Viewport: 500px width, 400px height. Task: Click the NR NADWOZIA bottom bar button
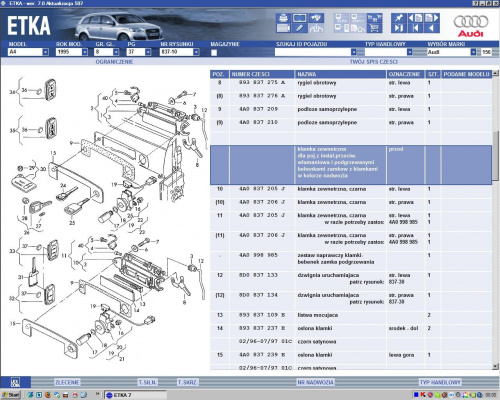tap(315, 382)
